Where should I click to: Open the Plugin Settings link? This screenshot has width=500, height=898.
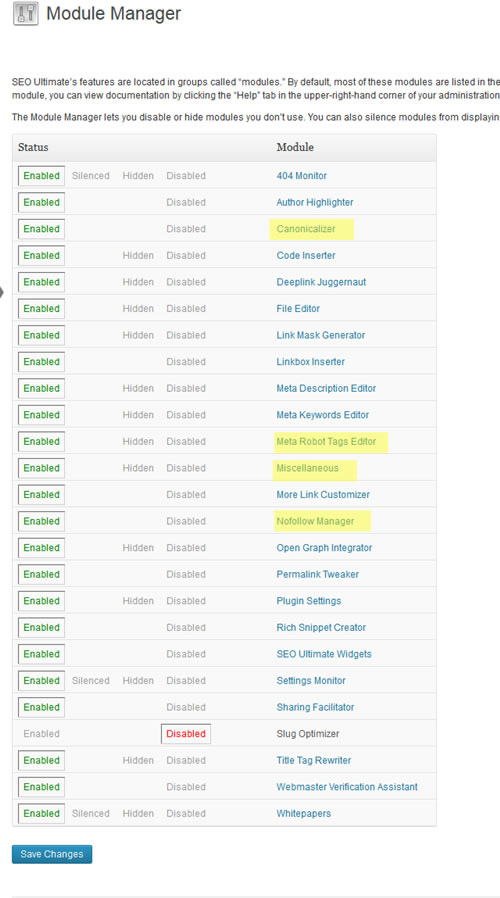tap(308, 601)
